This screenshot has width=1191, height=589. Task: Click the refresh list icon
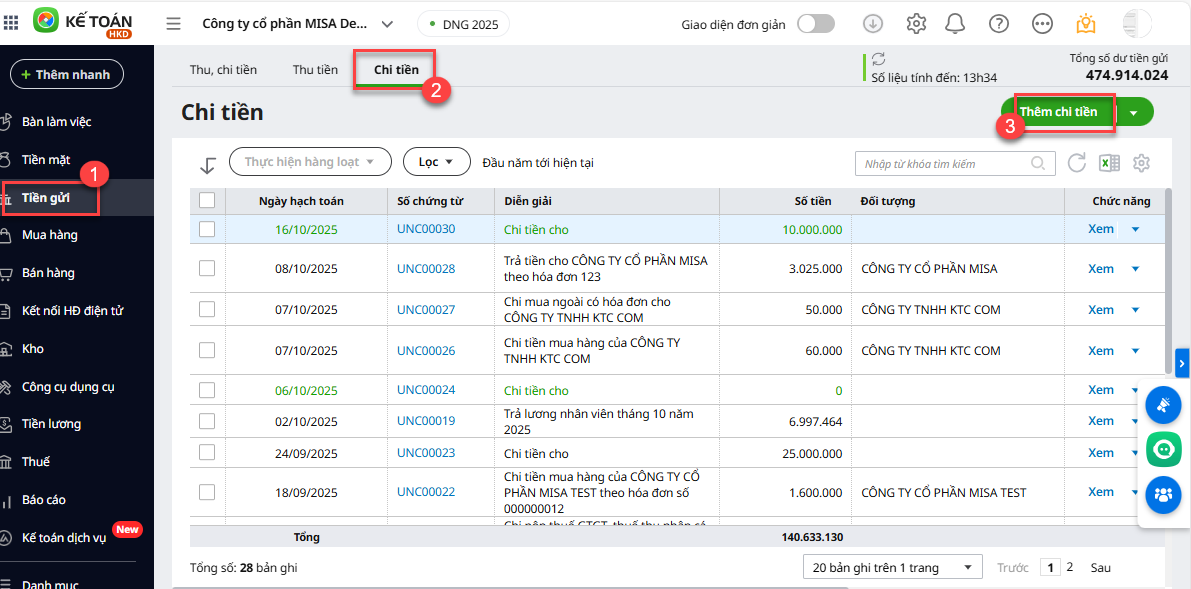click(1077, 163)
